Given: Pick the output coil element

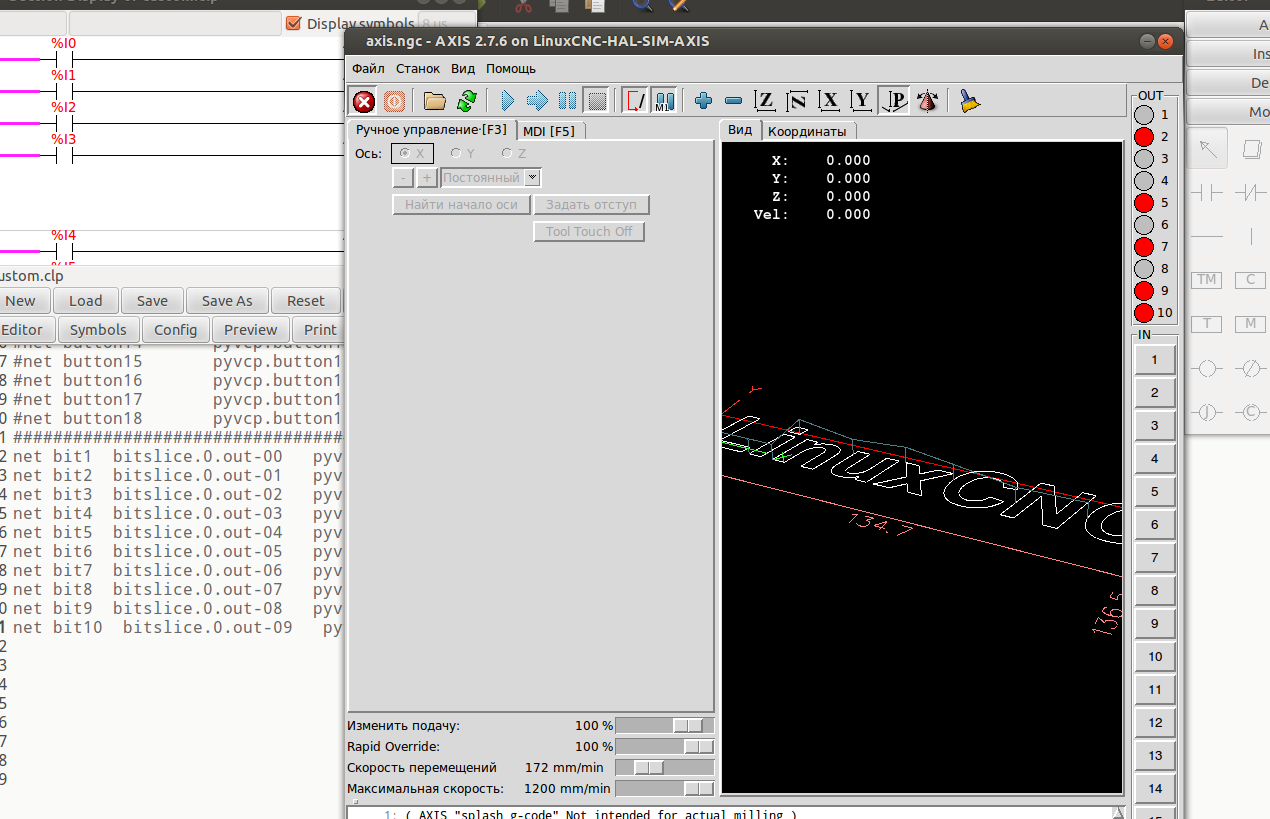Looking at the screenshot, I should pyautogui.click(x=1207, y=368).
